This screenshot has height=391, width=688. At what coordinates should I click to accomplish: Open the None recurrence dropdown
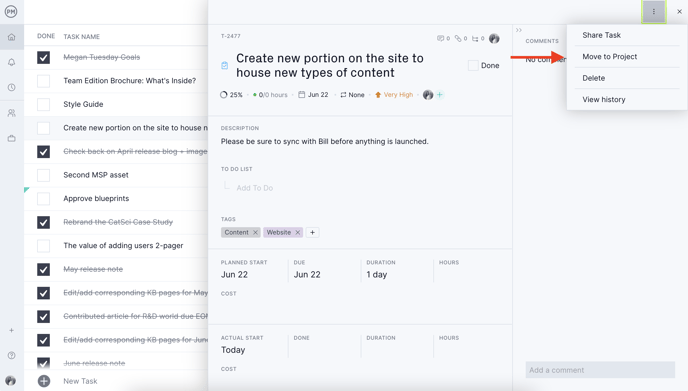tap(352, 95)
